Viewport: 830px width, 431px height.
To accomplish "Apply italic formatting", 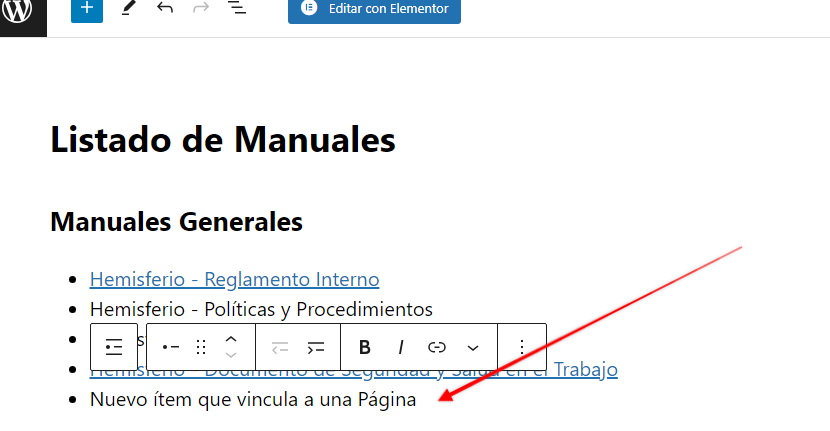I will (401, 348).
